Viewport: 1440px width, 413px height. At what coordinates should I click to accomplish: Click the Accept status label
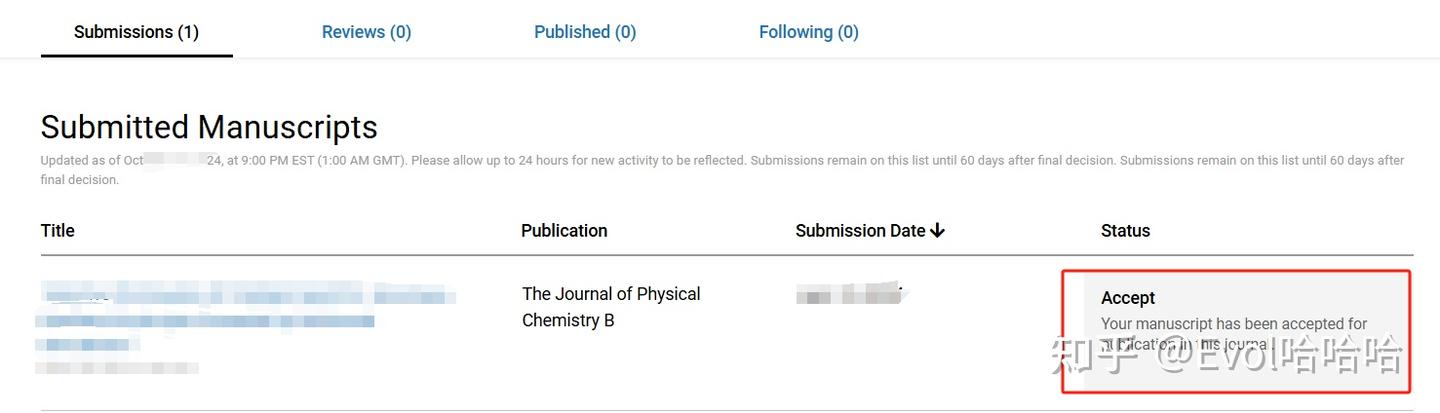[x=1128, y=298]
